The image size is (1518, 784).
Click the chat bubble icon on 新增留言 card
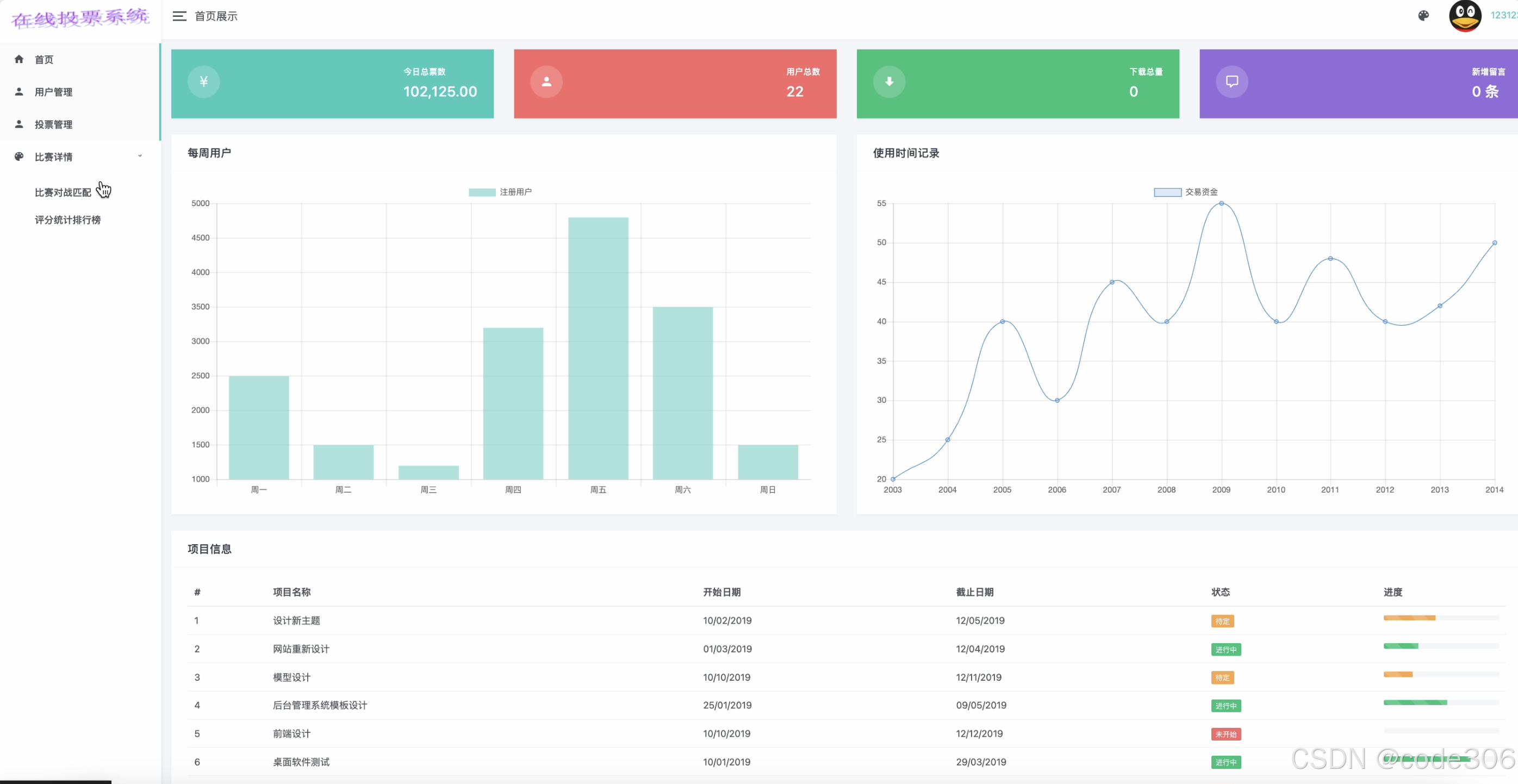pyautogui.click(x=1232, y=82)
